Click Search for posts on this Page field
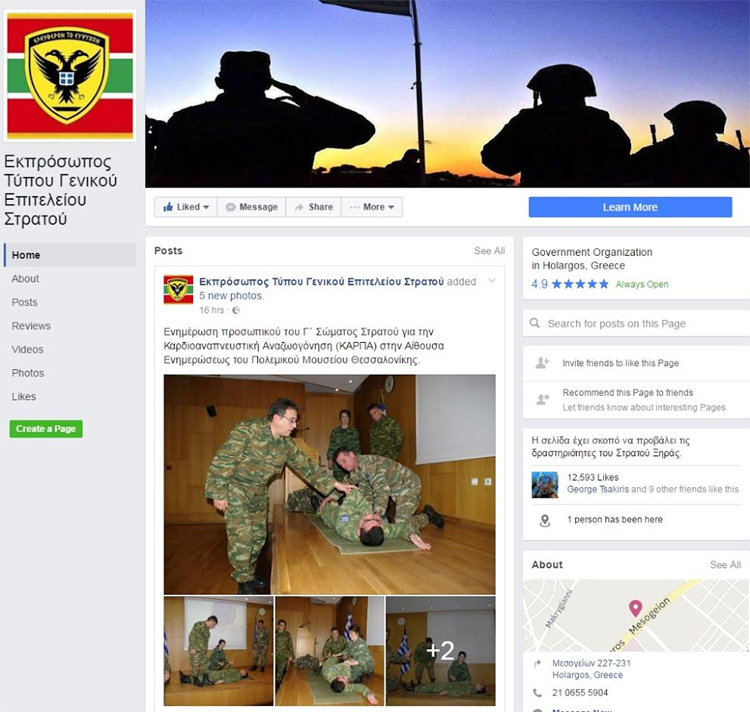The image size is (750, 712). [636, 323]
